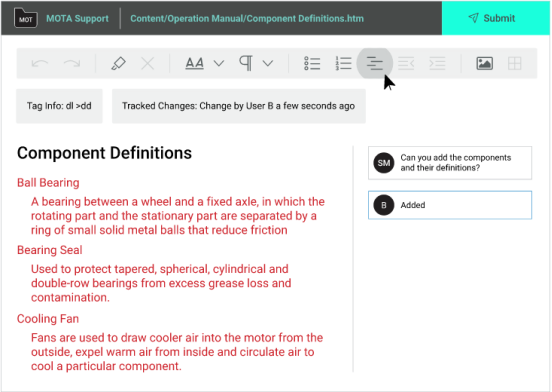Viewport: 552px width, 392px height.
Task: Click the definition list toolbar icon
Action: pyautogui.click(x=375, y=63)
